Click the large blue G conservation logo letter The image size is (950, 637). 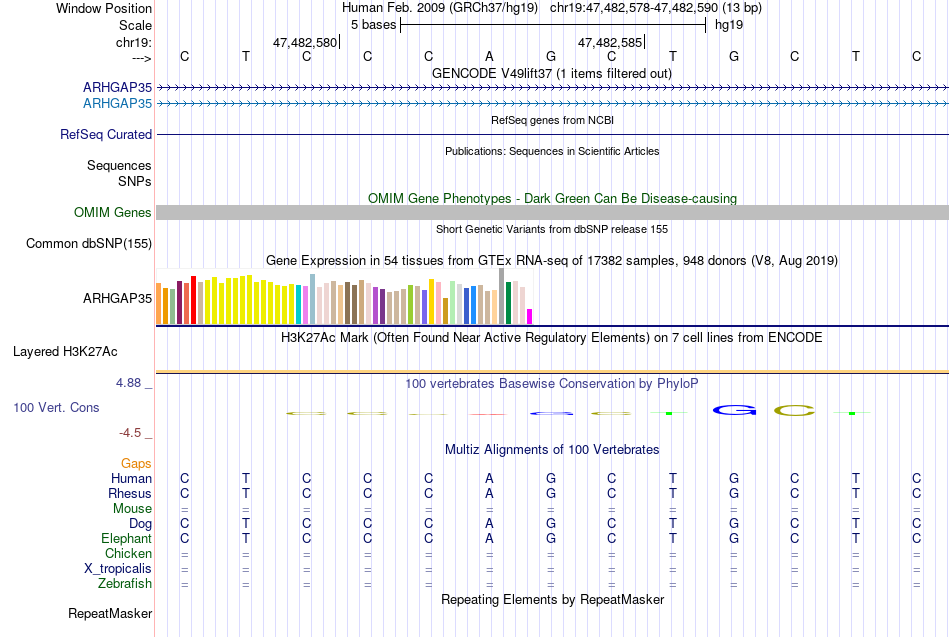click(x=734, y=410)
